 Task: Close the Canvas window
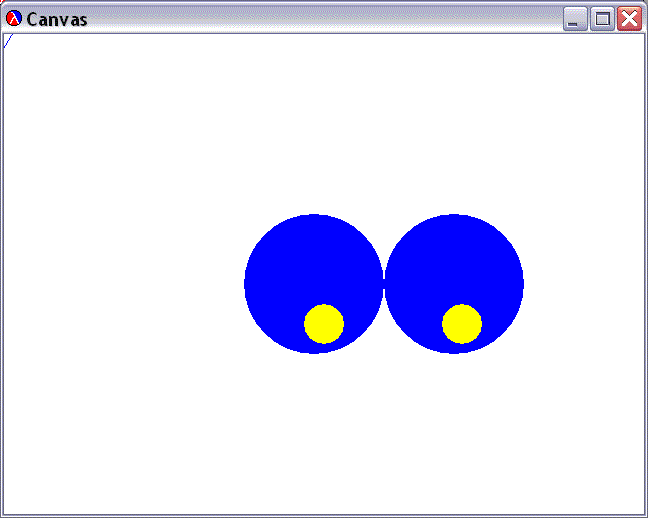click(x=629, y=19)
